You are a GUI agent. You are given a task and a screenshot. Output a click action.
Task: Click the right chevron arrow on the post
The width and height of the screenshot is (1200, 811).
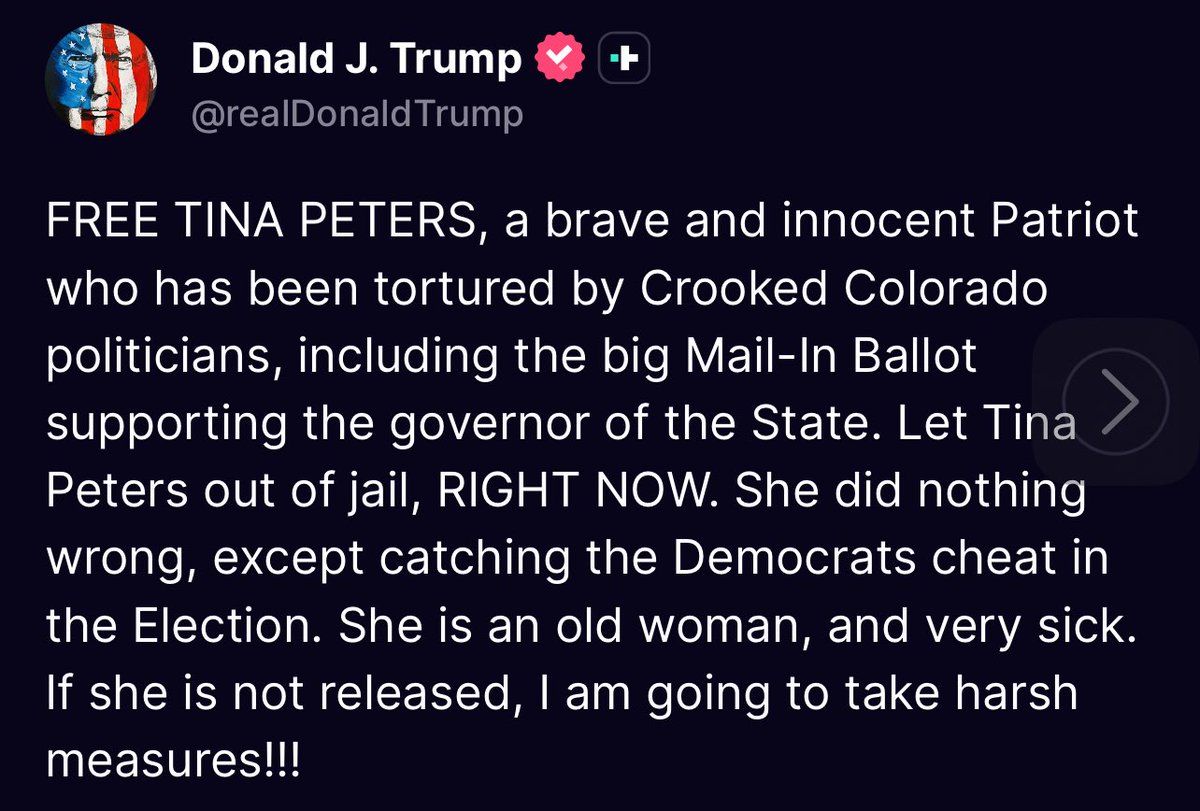click(1115, 398)
